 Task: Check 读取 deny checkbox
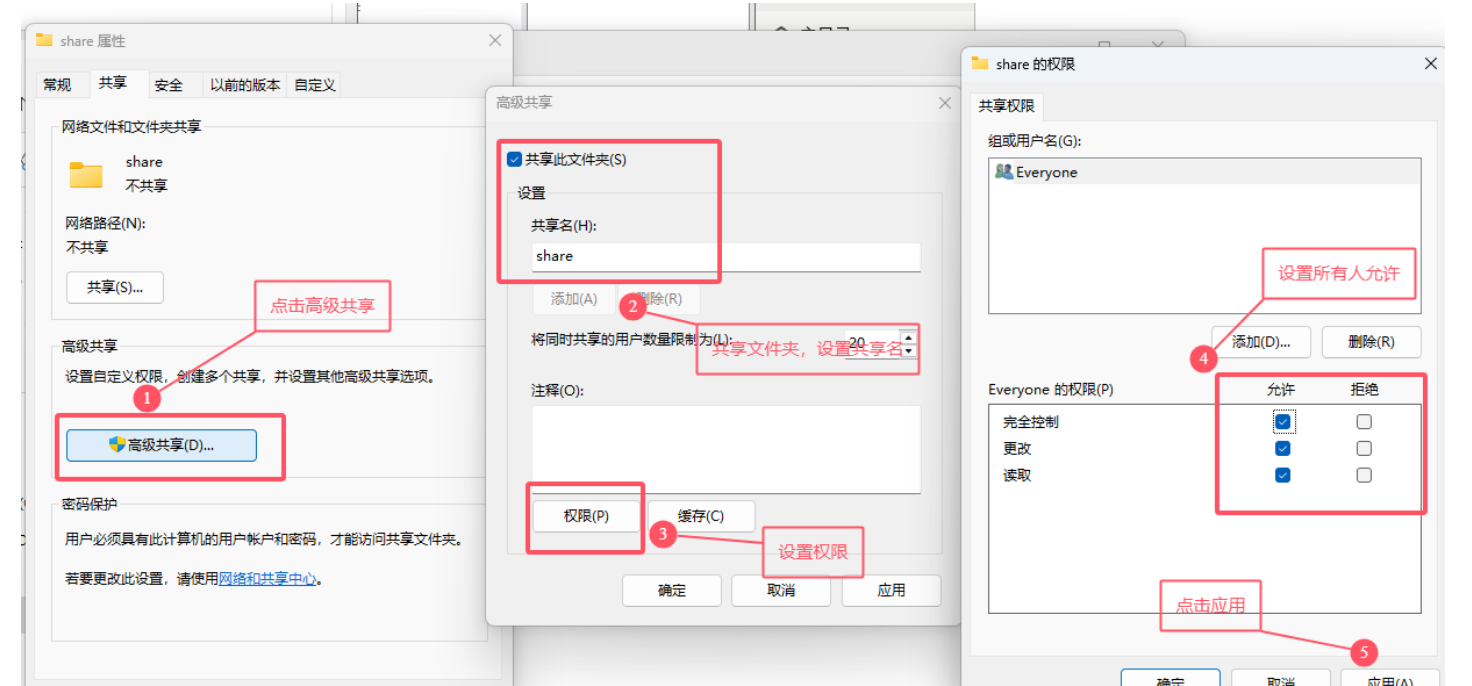click(x=1364, y=476)
